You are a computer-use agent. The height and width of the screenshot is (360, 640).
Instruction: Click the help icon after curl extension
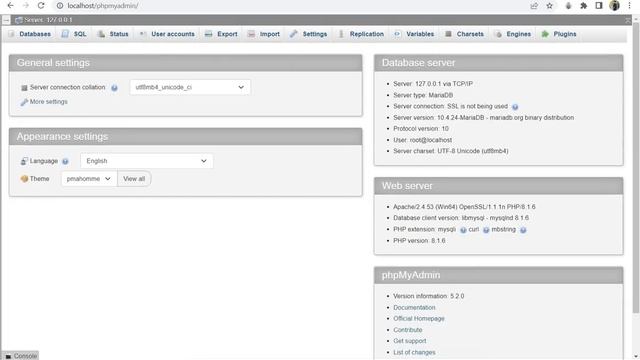click(486, 230)
